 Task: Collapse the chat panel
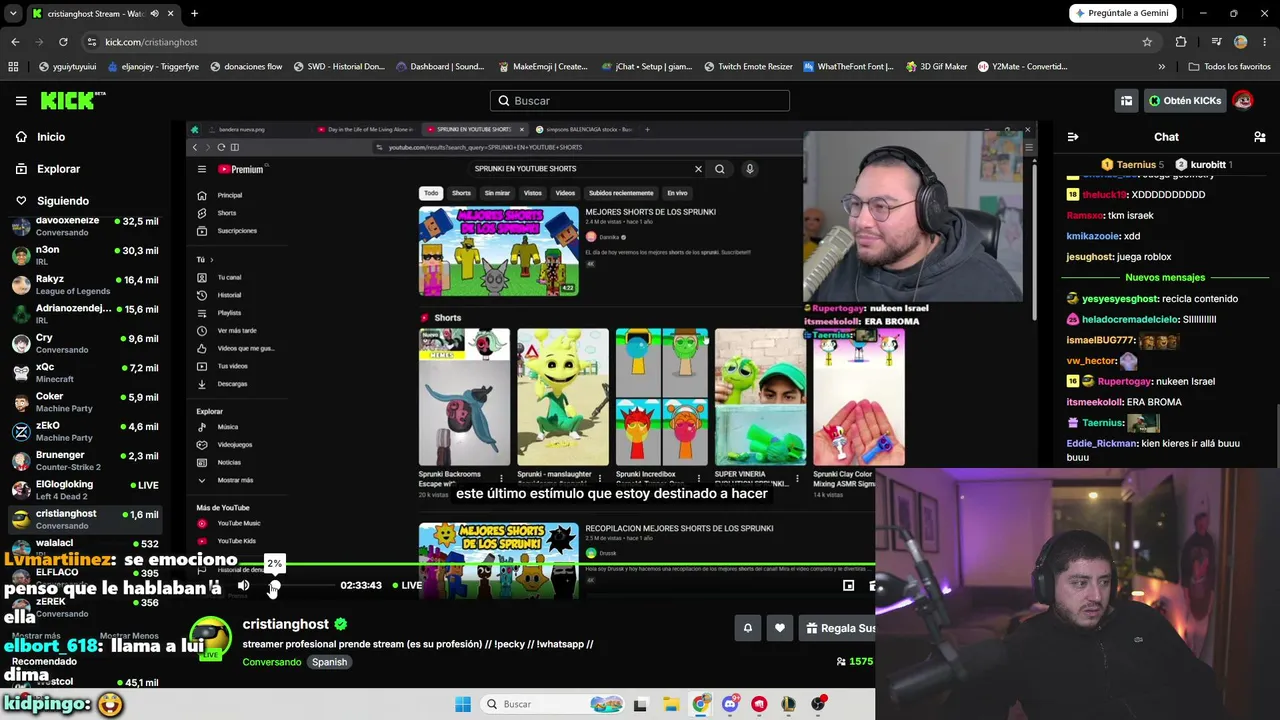(1073, 137)
